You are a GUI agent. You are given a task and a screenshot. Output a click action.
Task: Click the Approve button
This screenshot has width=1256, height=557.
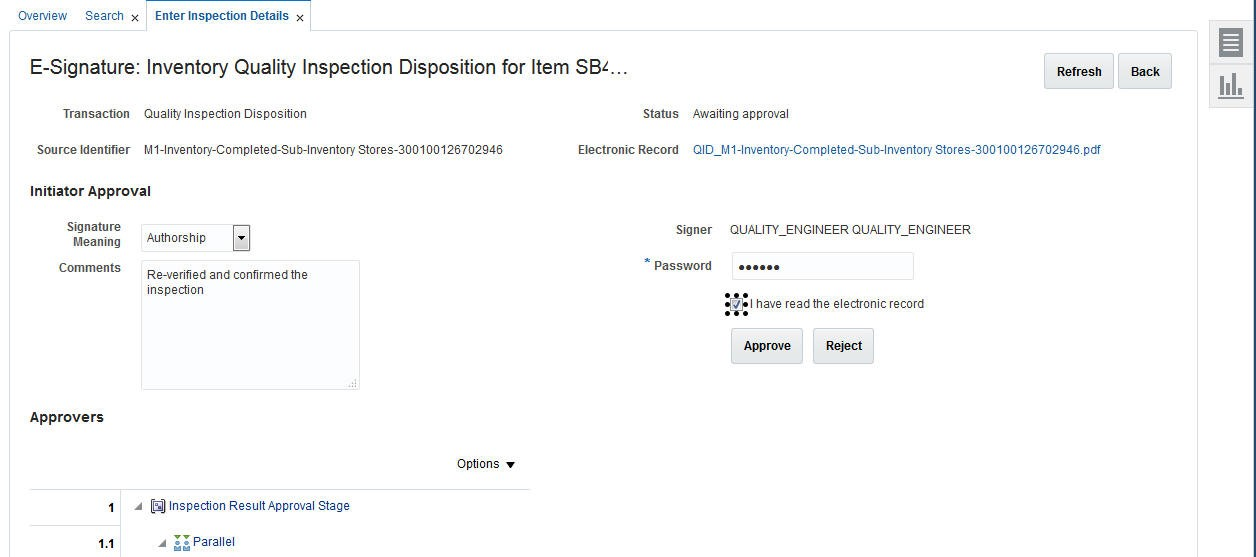[x=767, y=346]
